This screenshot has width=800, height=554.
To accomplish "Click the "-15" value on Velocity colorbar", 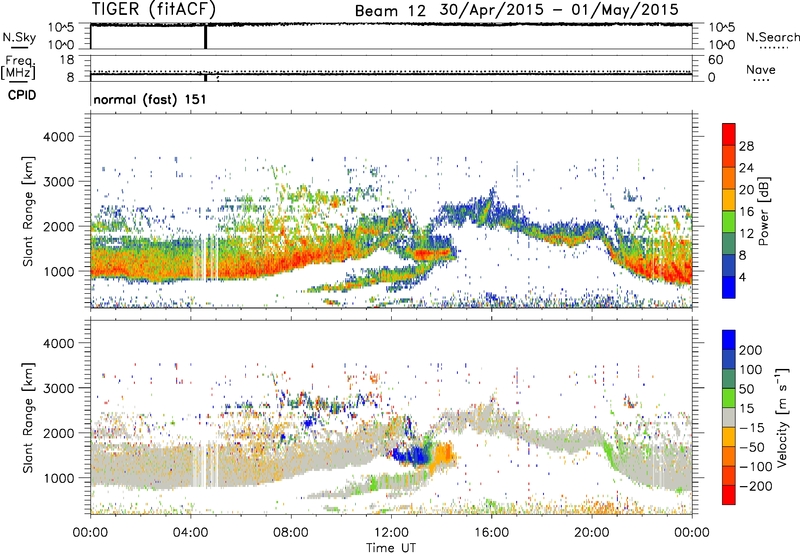I will (752, 428).
